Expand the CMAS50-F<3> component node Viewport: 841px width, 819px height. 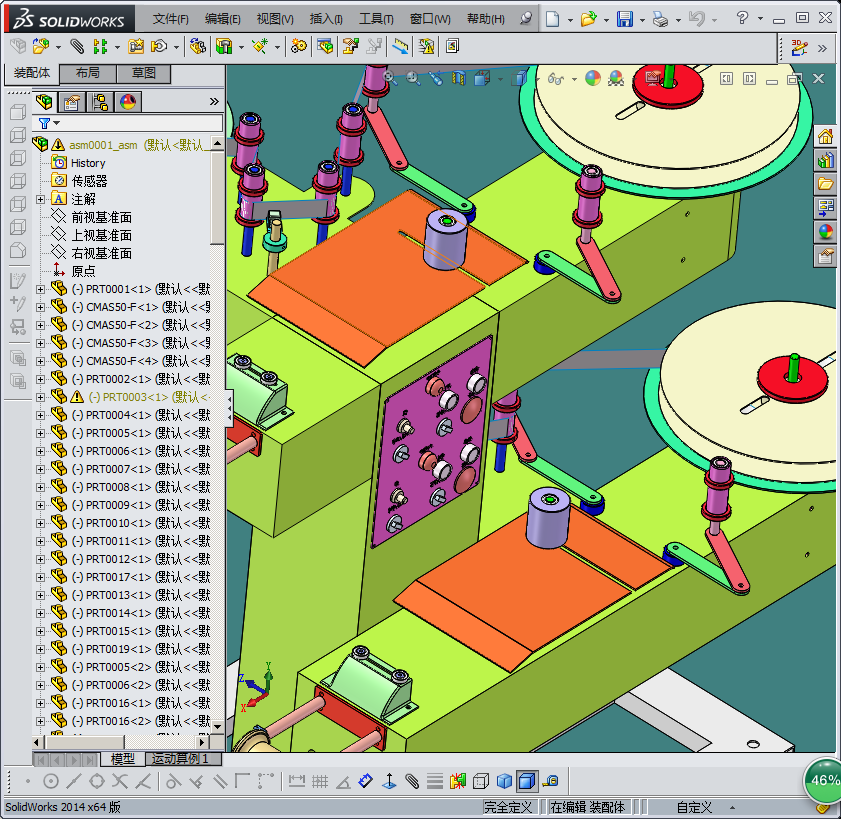click(40, 343)
